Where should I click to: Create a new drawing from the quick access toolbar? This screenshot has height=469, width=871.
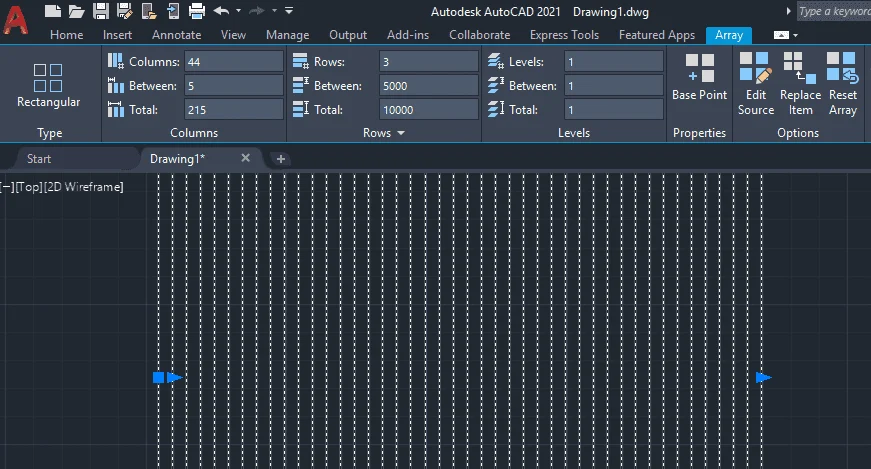52,11
